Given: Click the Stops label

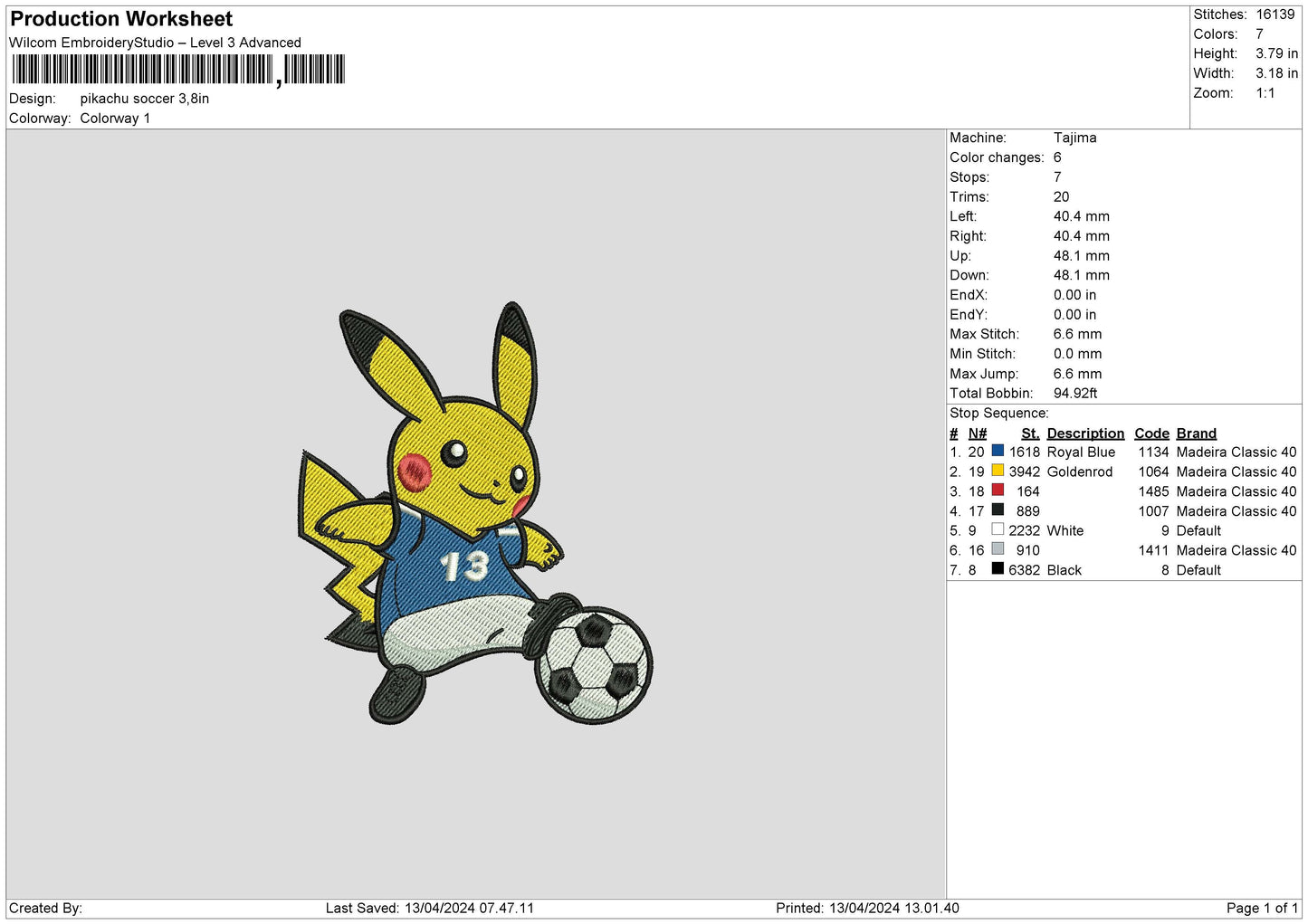Looking at the screenshot, I should click(969, 177).
